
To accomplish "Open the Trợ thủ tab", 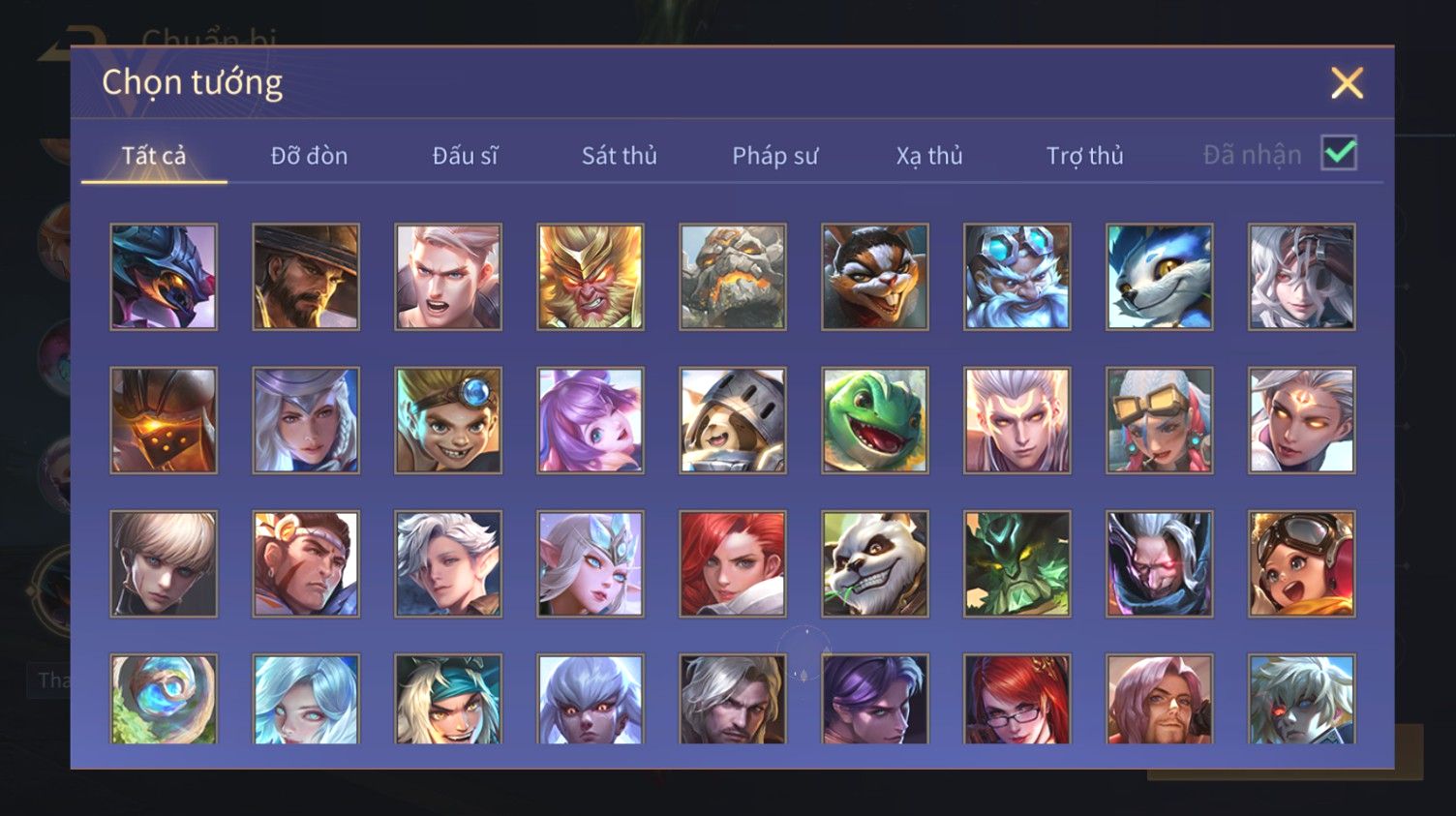I will tap(1085, 155).
